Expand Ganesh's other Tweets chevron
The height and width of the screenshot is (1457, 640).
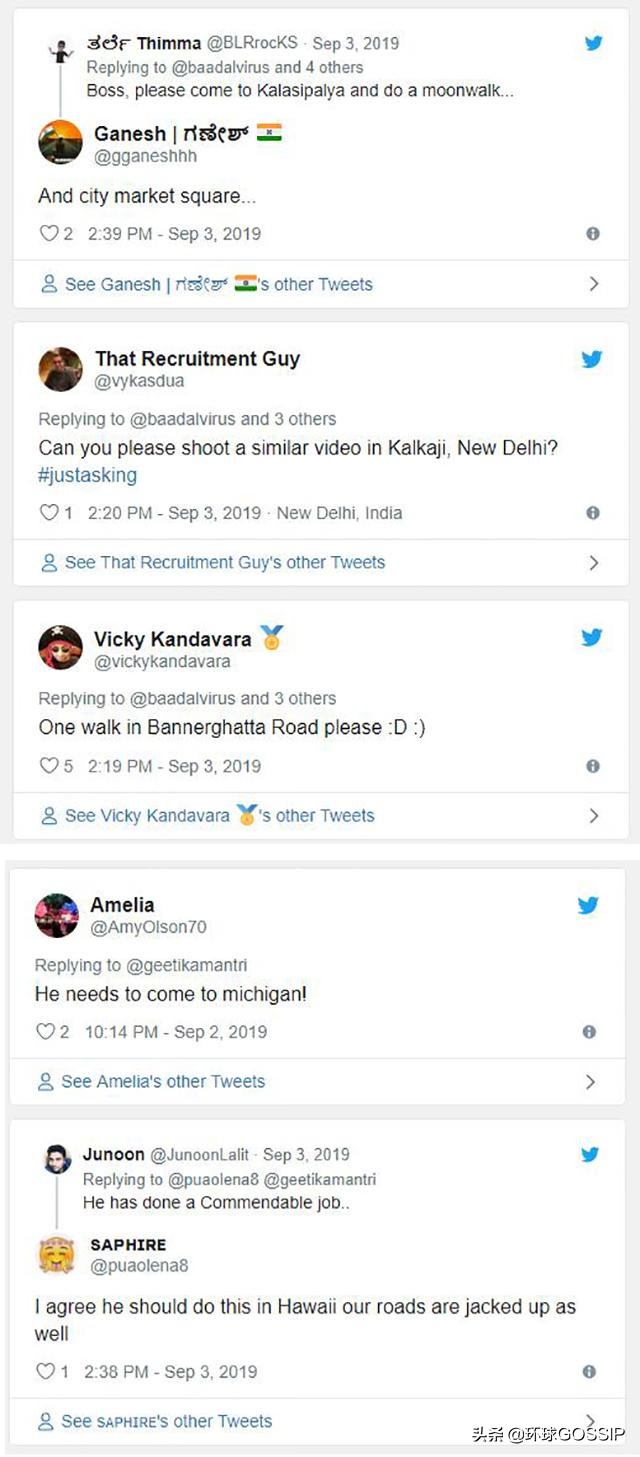(x=593, y=284)
